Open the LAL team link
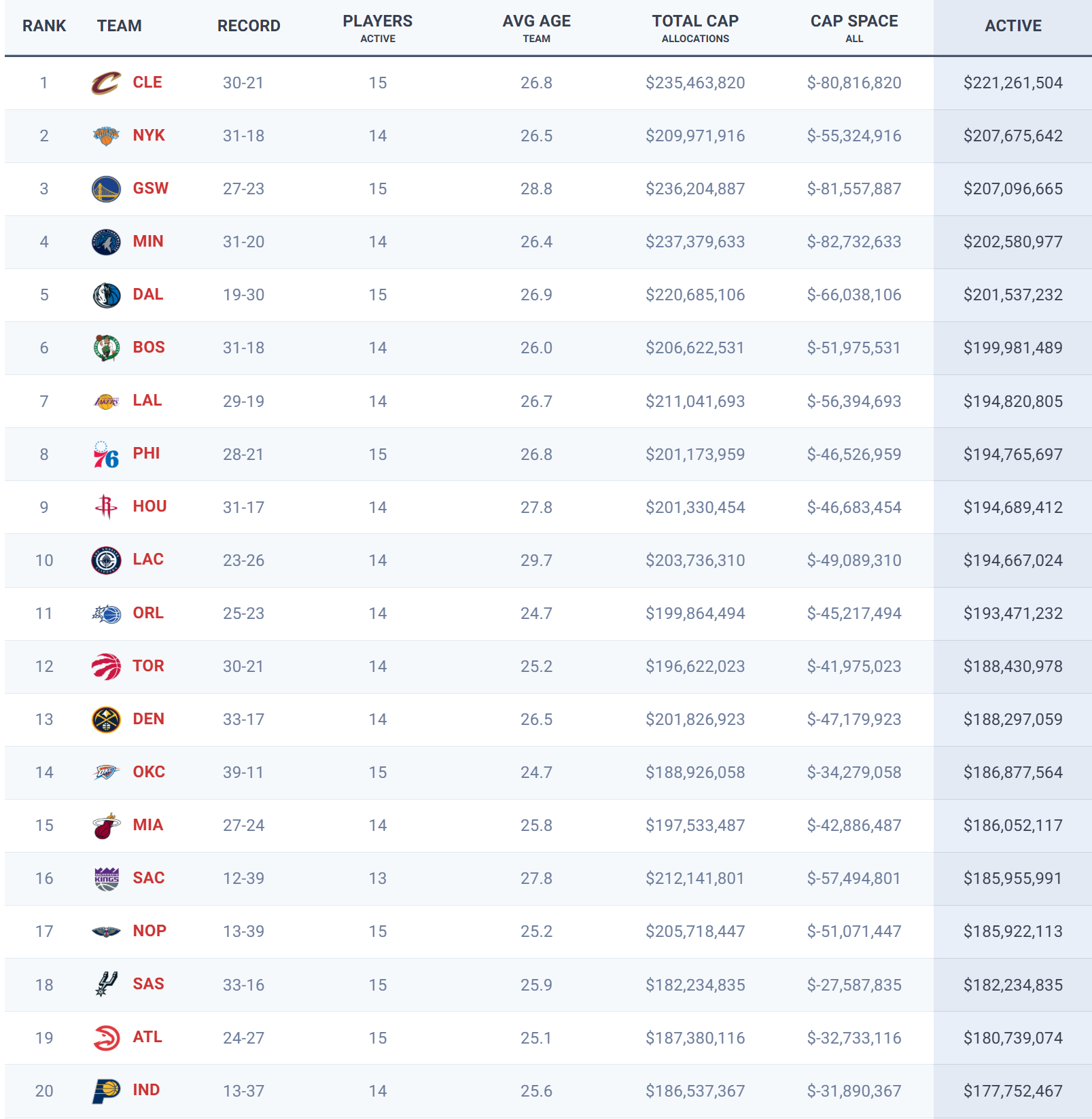Viewport: 1092px width, 1119px height. 147,400
